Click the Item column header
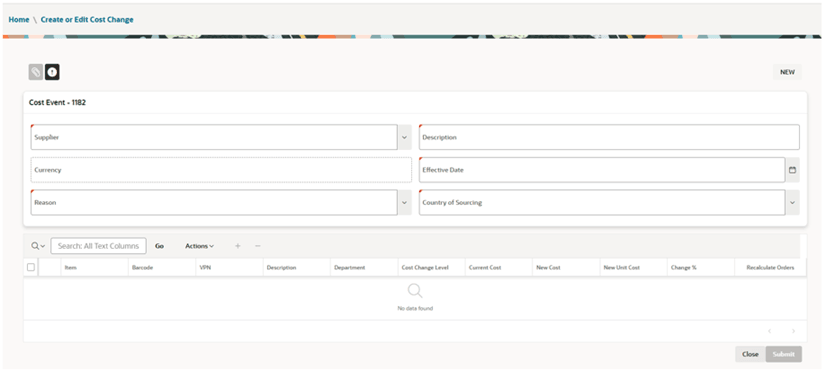Image resolution: width=826 pixels, height=370 pixels. [x=94, y=267]
